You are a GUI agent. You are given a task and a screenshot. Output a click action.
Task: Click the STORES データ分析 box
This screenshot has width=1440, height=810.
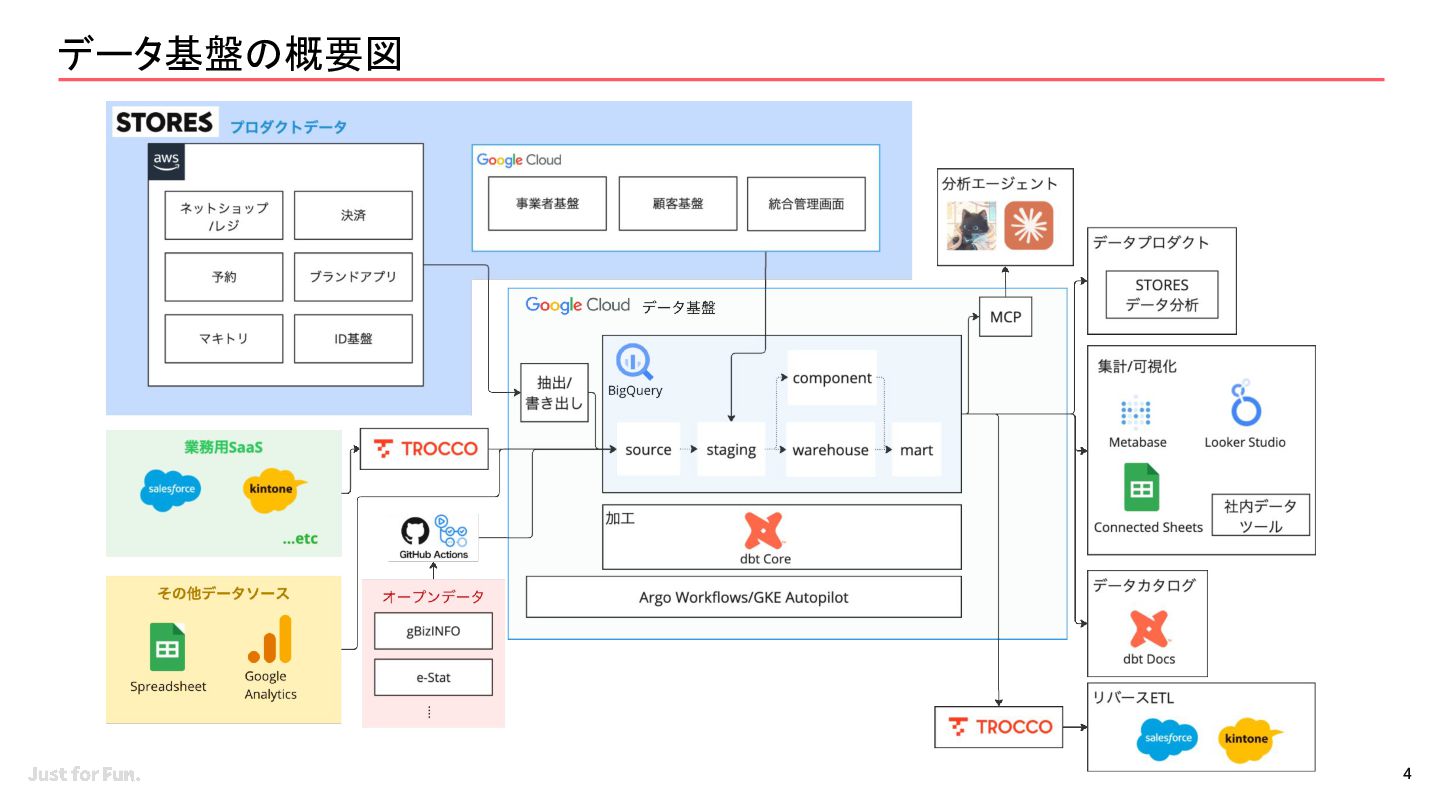point(1162,295)
